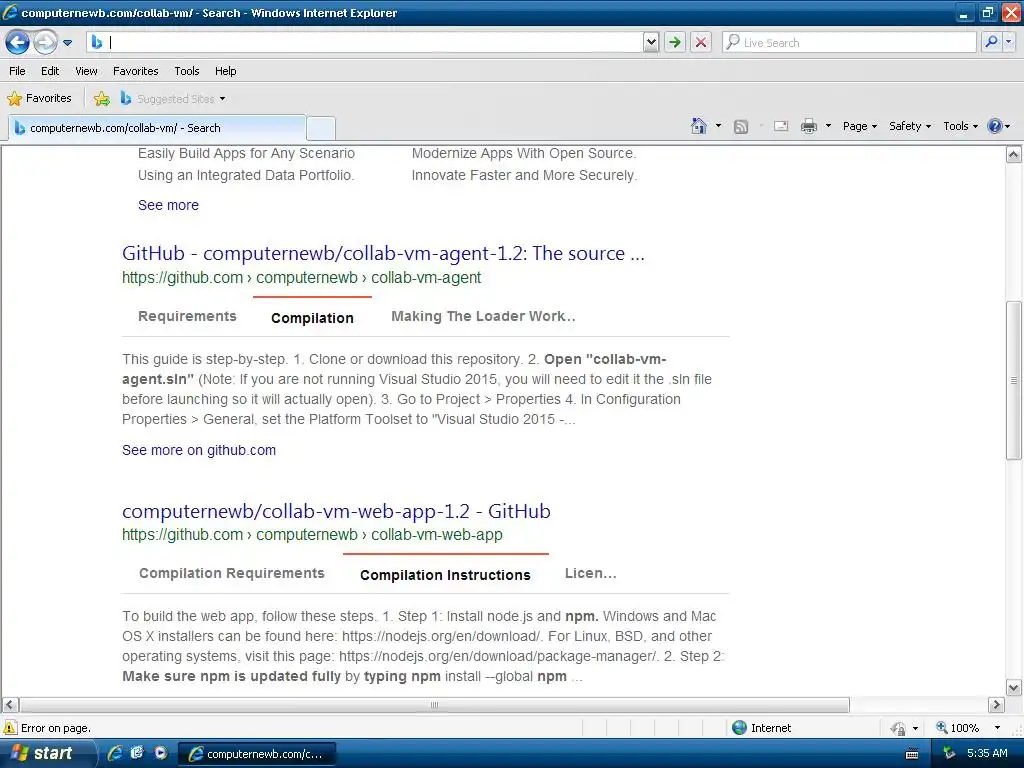
Task: Launch Windows Media Player from Quick Launch
Action: point(160,753)
